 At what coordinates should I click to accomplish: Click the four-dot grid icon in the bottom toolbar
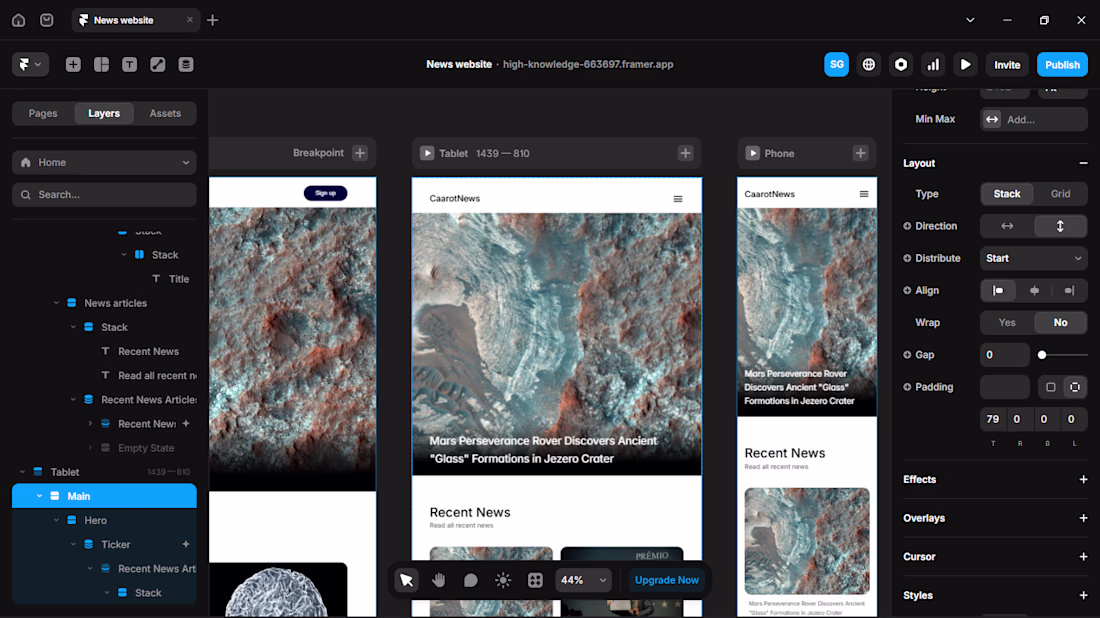pos(535,580)
